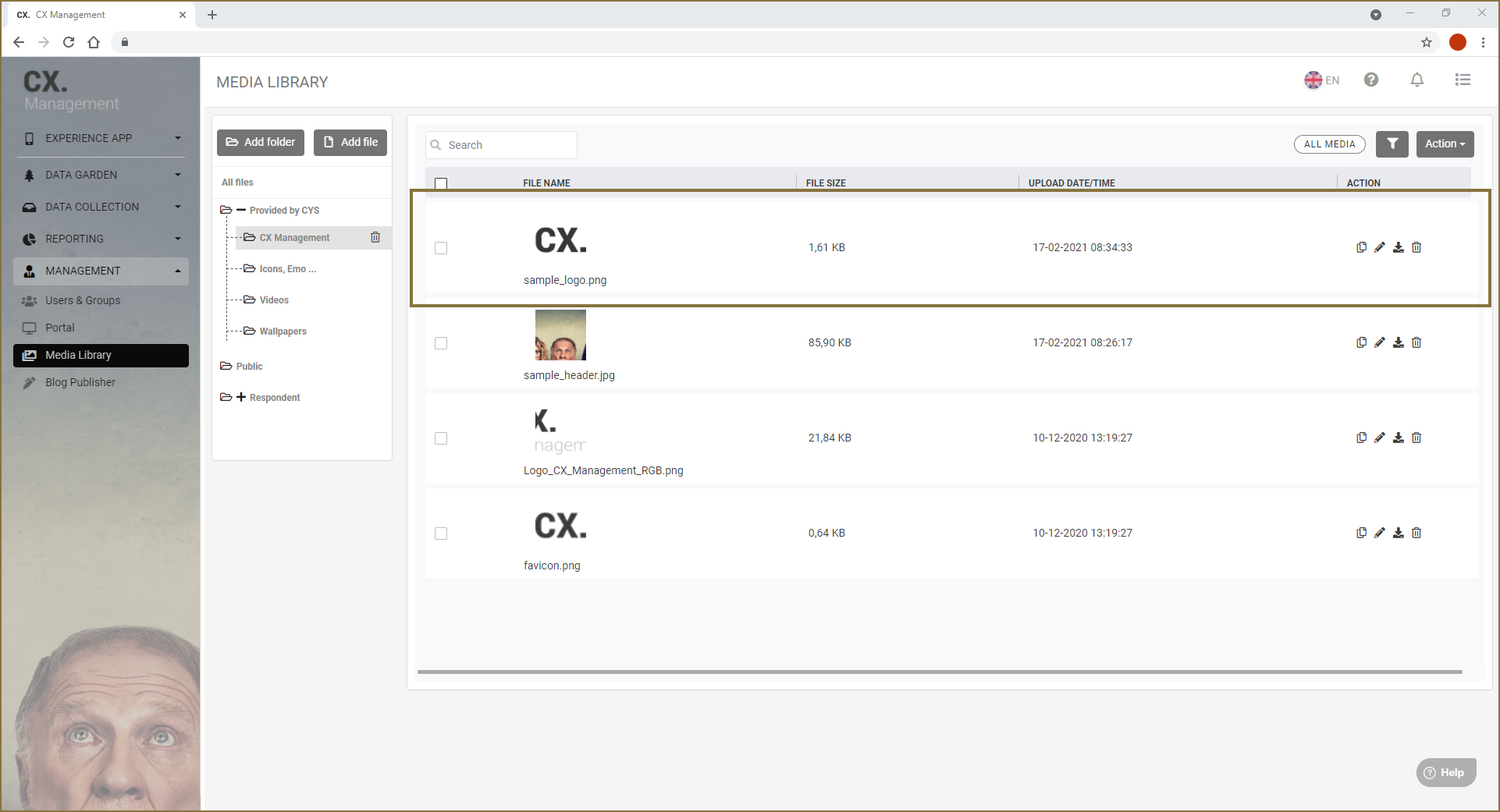This screenshot has width=1500, height=812.
Task: Change language via EN flag
Action: pos(1321,80)
